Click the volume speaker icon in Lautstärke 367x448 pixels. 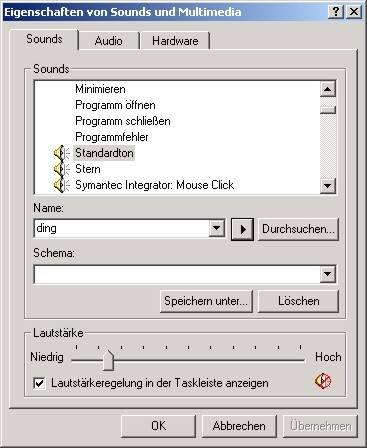coord(323,381)
